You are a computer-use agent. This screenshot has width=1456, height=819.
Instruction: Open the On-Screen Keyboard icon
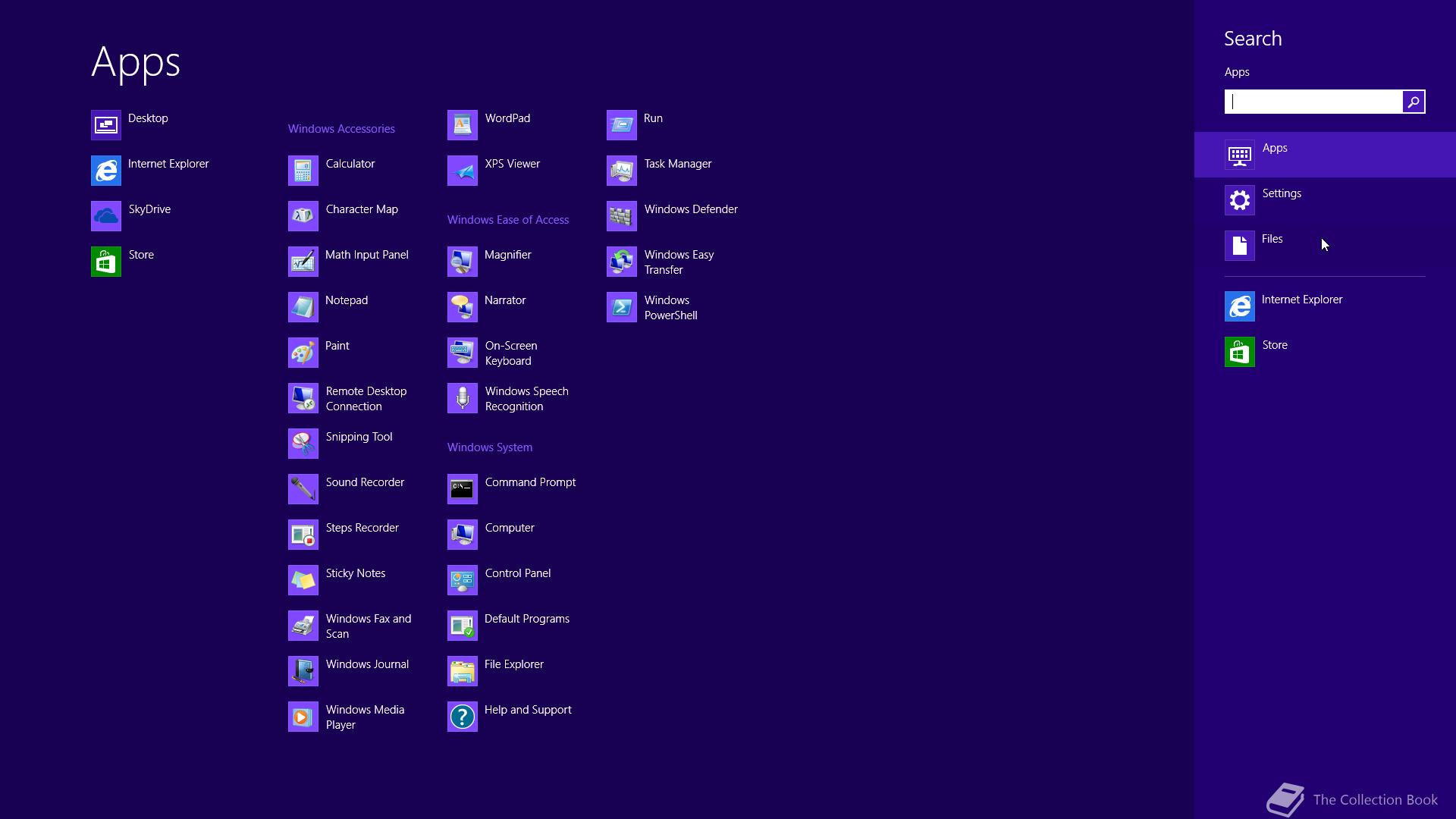(463, 353)
